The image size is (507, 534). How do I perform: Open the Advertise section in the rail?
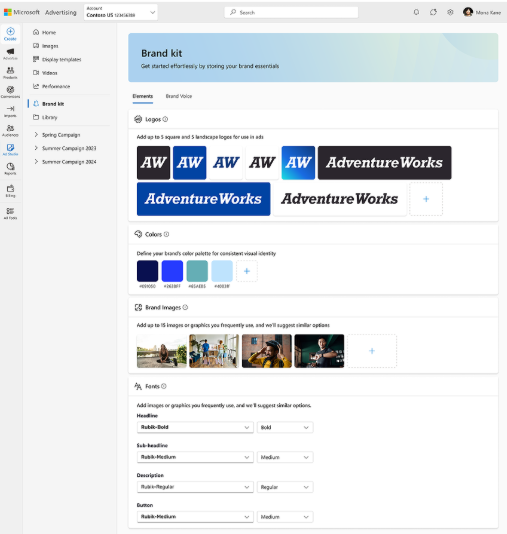click(10, 54)
